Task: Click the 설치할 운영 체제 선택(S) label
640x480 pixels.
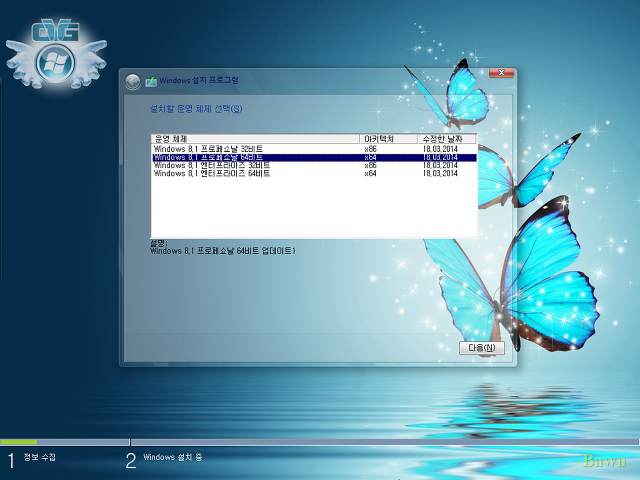Action: (x=196, y=109)
